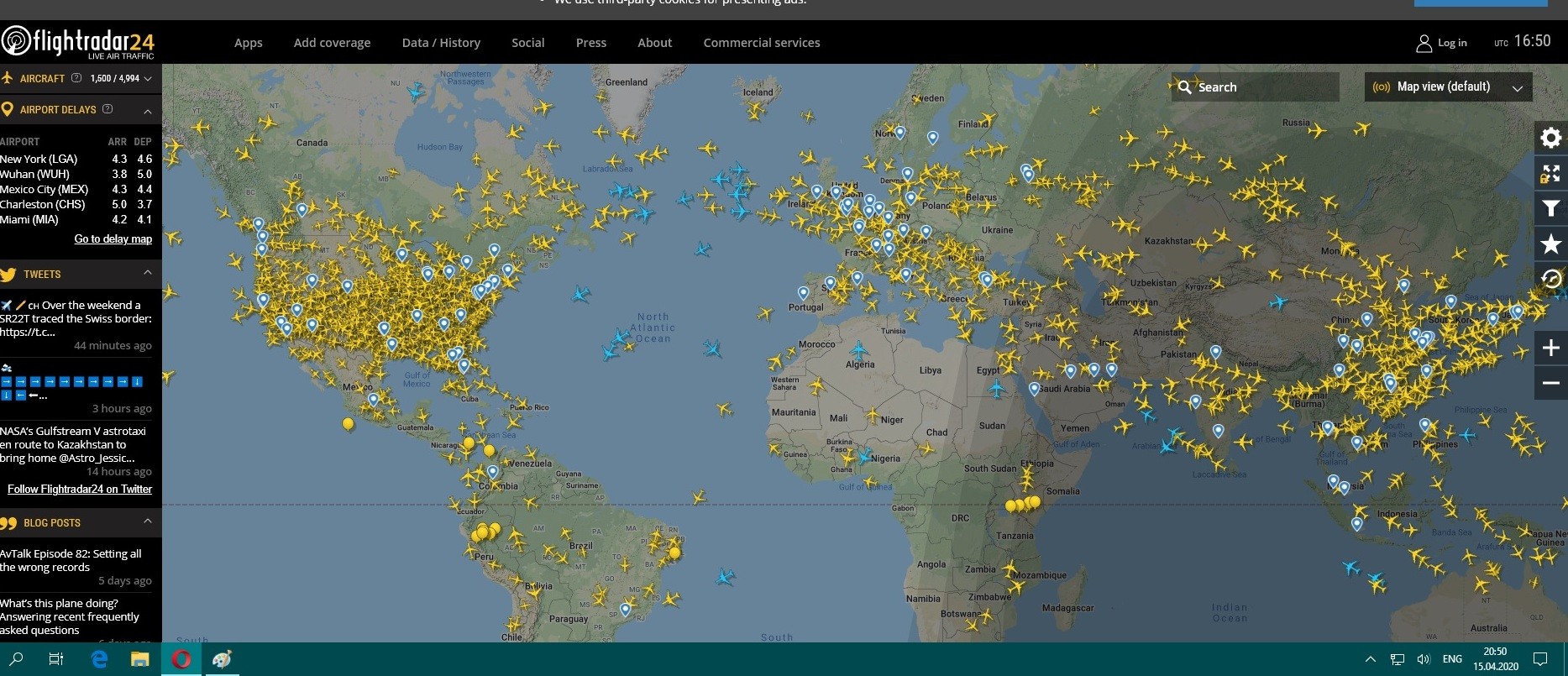Click into the Search field

pos(1264,87)
